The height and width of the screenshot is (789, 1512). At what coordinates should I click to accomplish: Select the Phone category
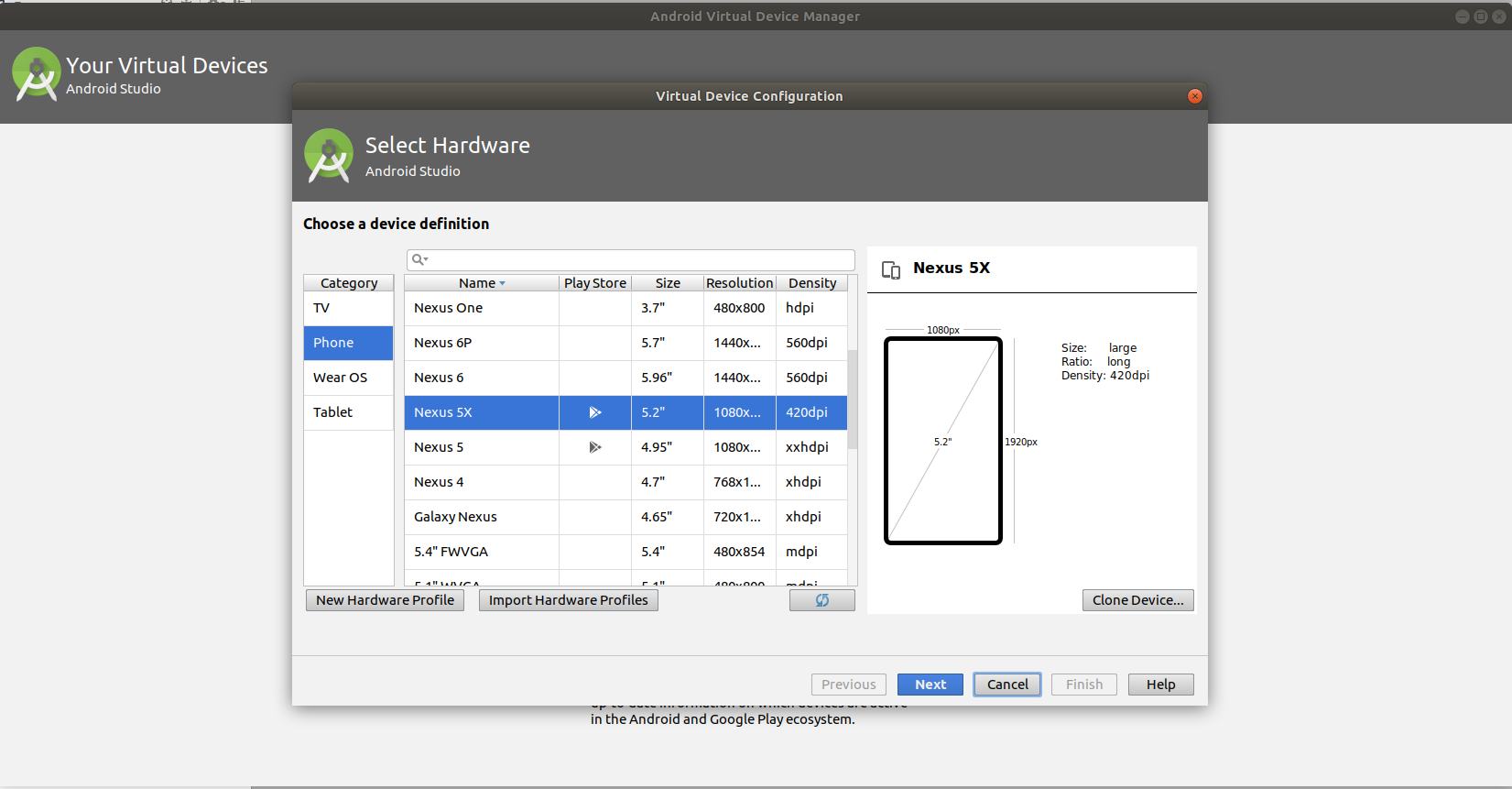(349, 343)
